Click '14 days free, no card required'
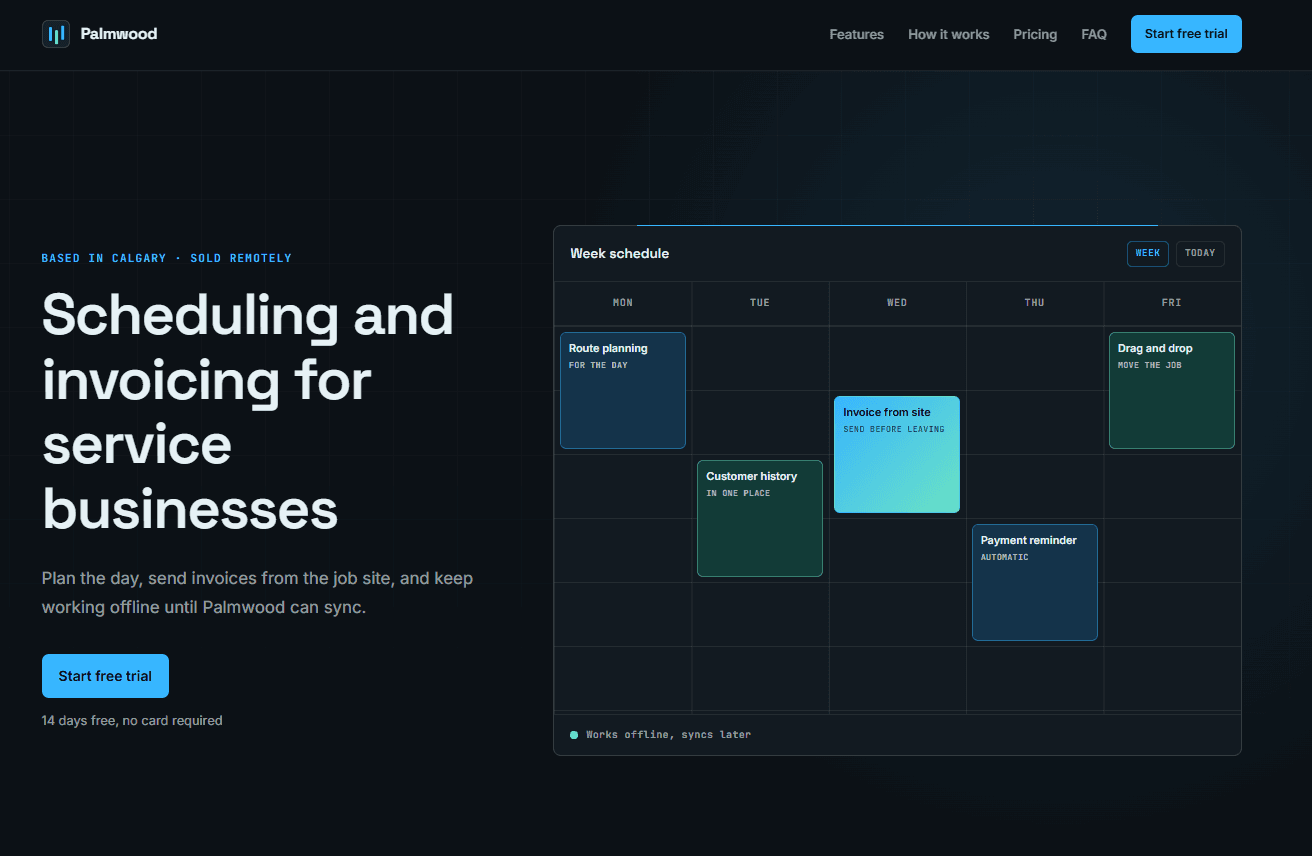The width and height of the screenshot is (1312, 856). pyautogui.click(x=132, y=720)
